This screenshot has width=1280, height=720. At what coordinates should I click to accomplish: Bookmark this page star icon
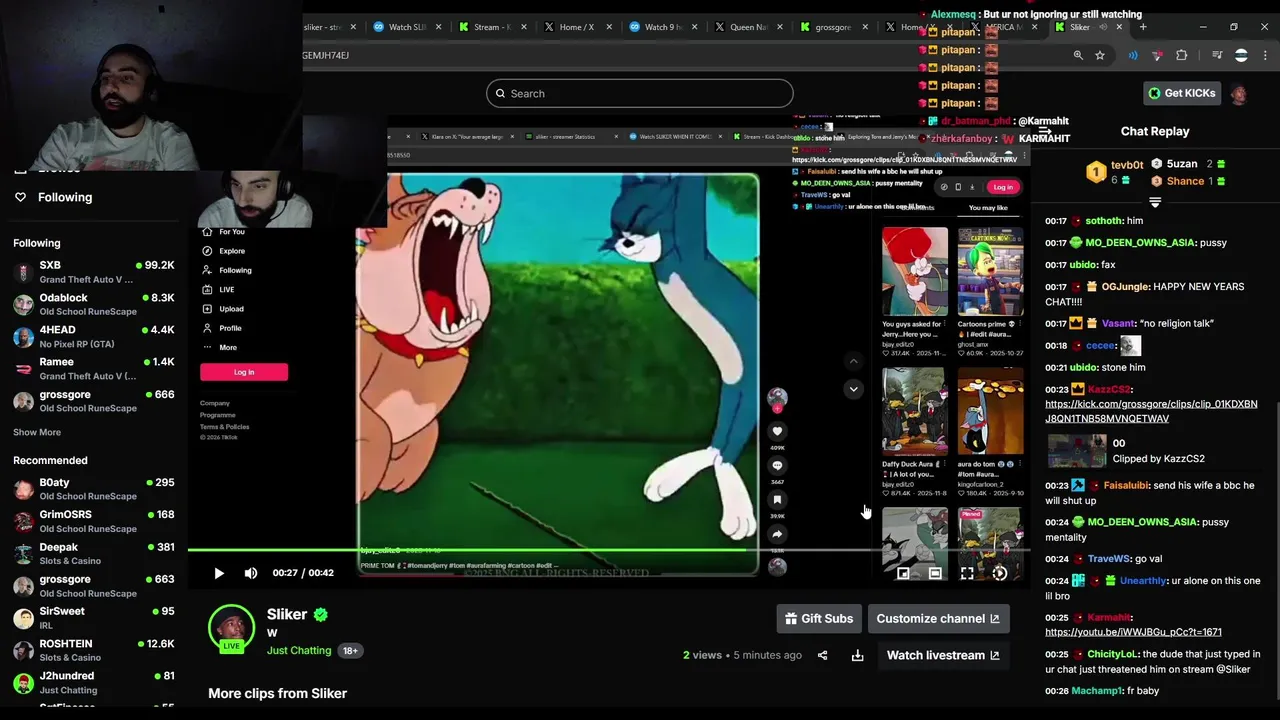[x=1100, y=55]
